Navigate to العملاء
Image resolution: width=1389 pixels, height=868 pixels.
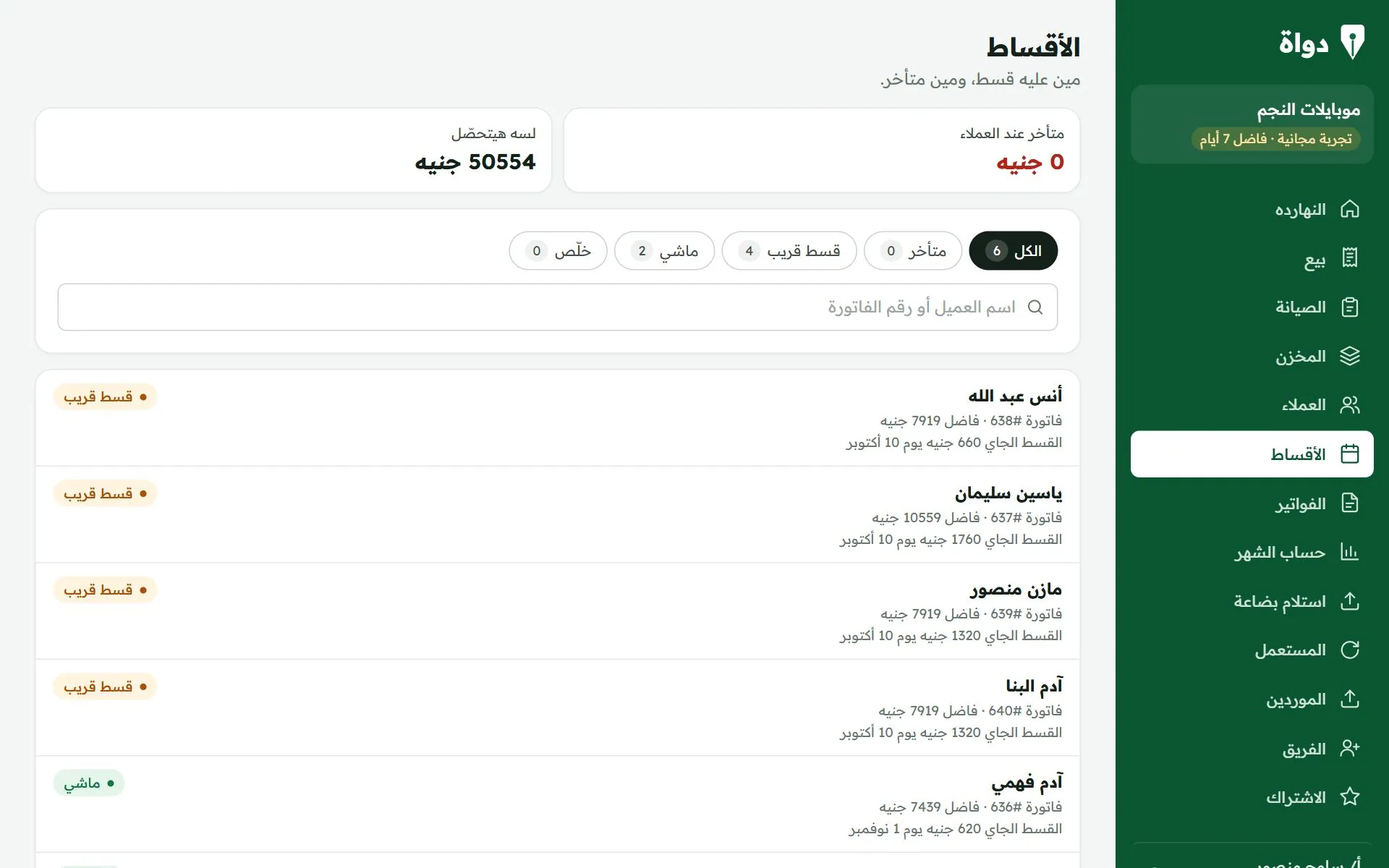pyautogui.click(x=1252, y=405)
